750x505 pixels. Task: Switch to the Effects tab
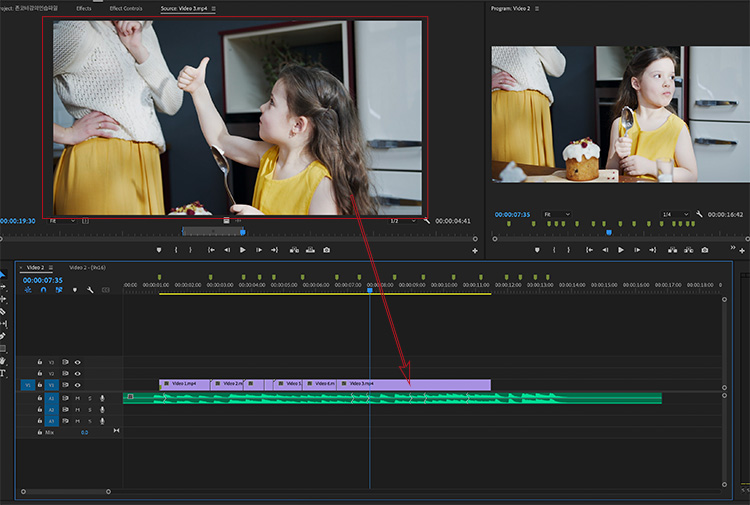(x=84, y=9)
